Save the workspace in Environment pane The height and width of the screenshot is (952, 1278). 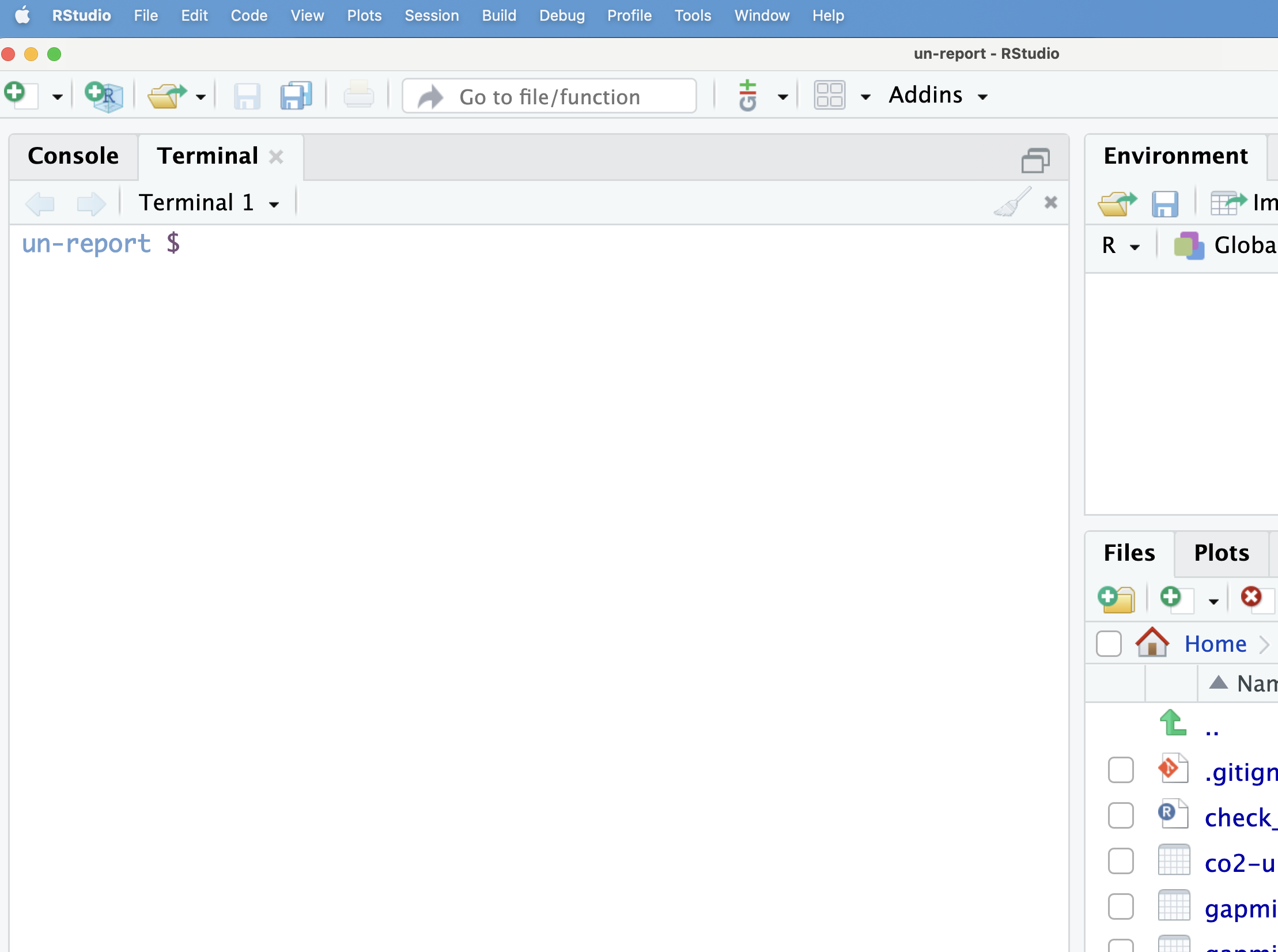1165,203
